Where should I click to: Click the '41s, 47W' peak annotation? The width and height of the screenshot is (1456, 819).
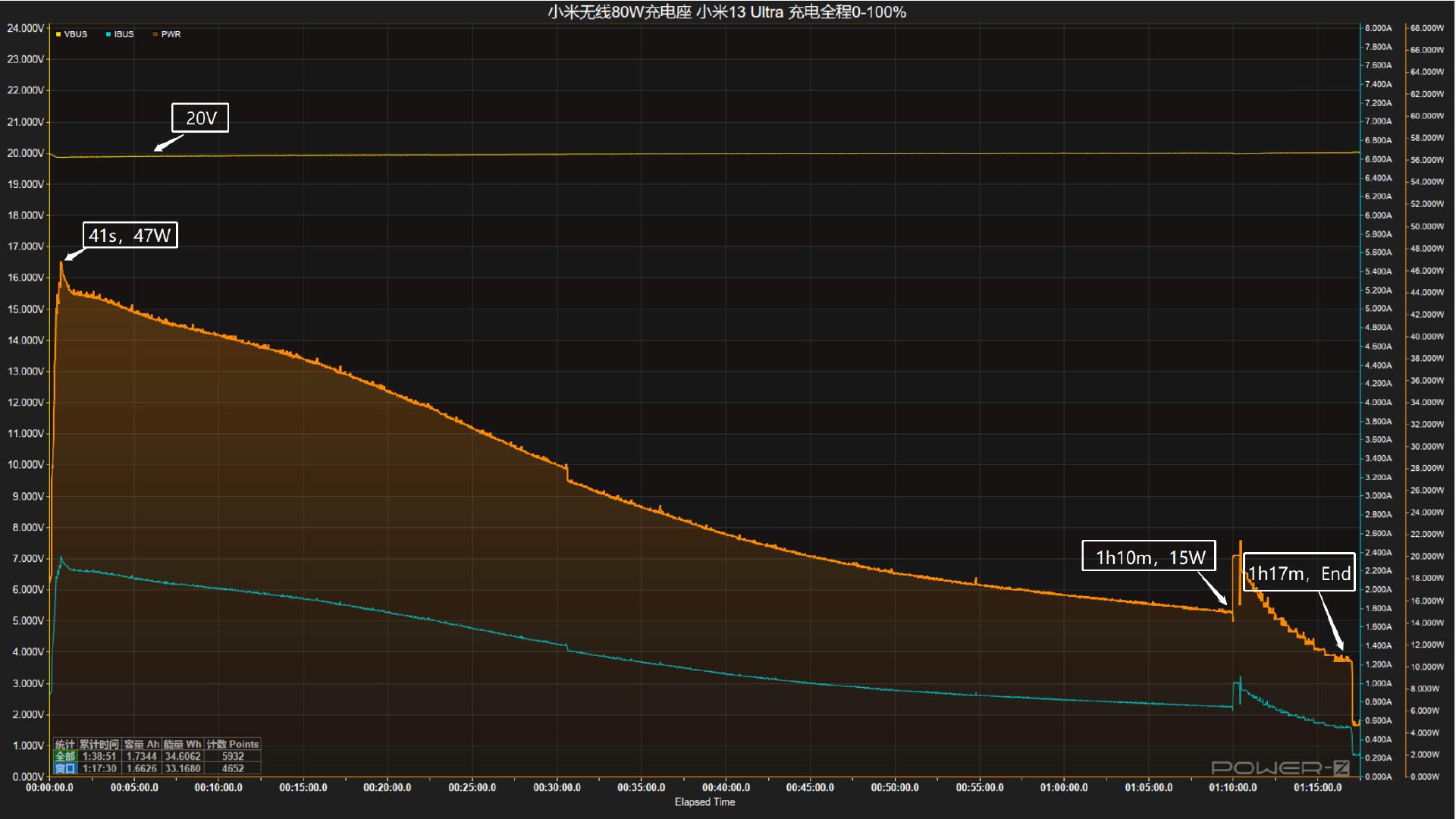130,235
